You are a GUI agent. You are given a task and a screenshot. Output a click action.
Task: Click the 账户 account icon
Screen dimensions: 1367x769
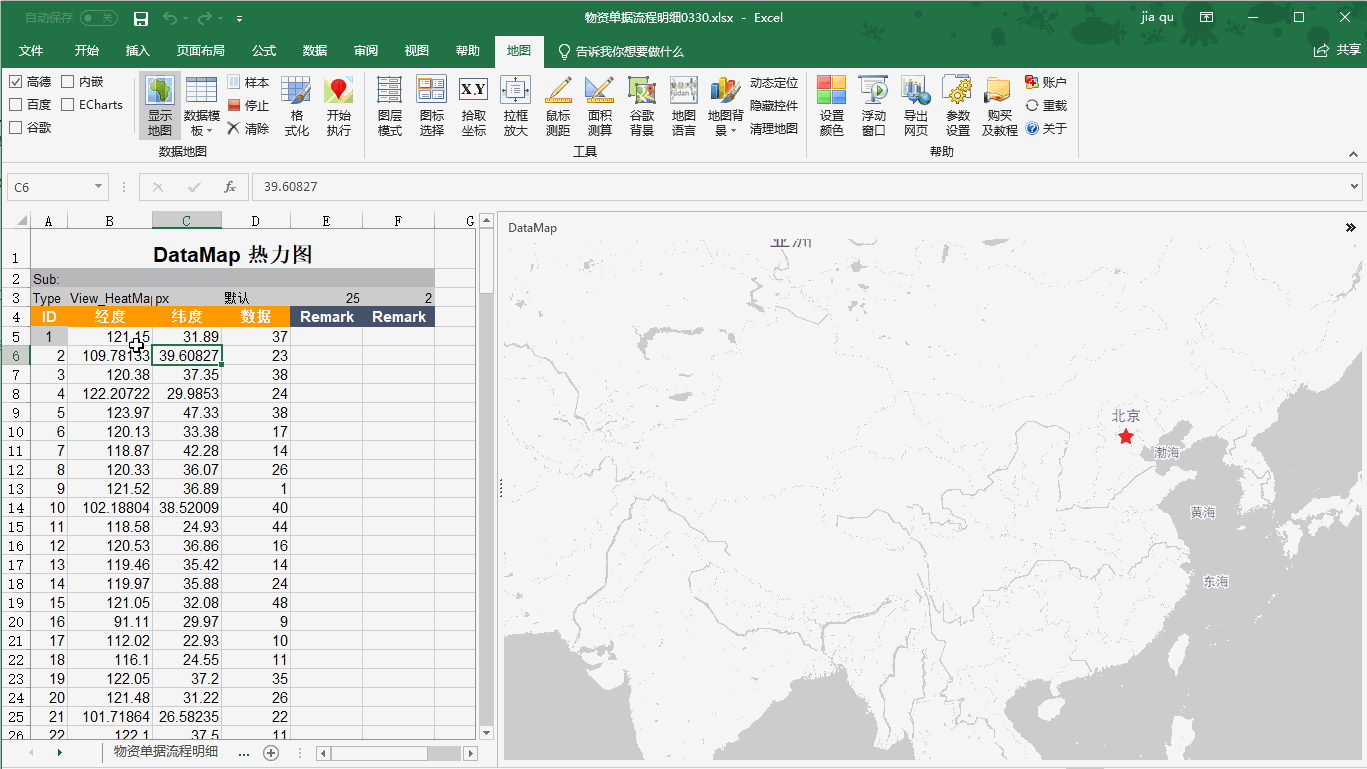[x=1046, y=82]
